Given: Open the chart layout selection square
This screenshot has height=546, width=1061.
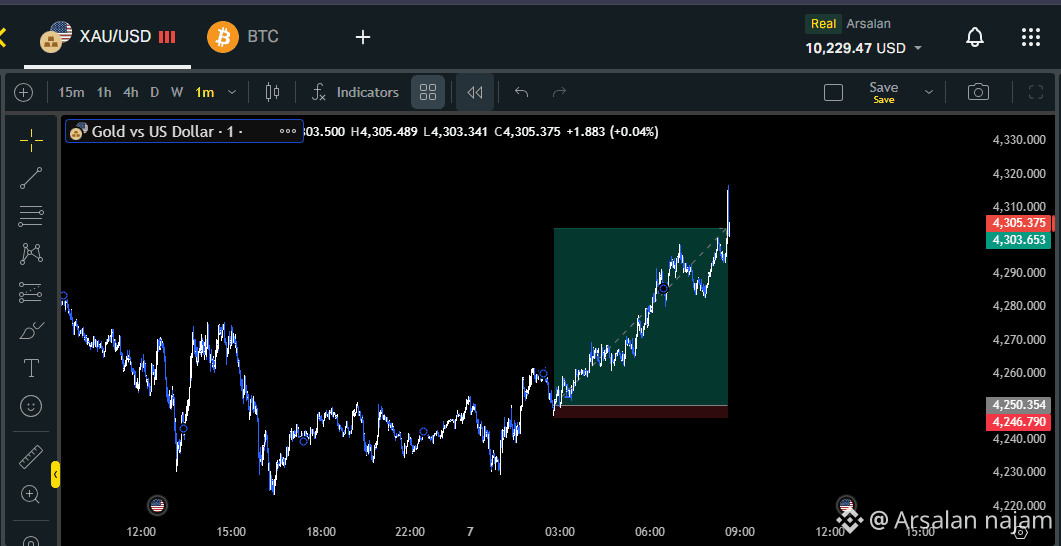Looking at the screenshot, I should point(834,93).
